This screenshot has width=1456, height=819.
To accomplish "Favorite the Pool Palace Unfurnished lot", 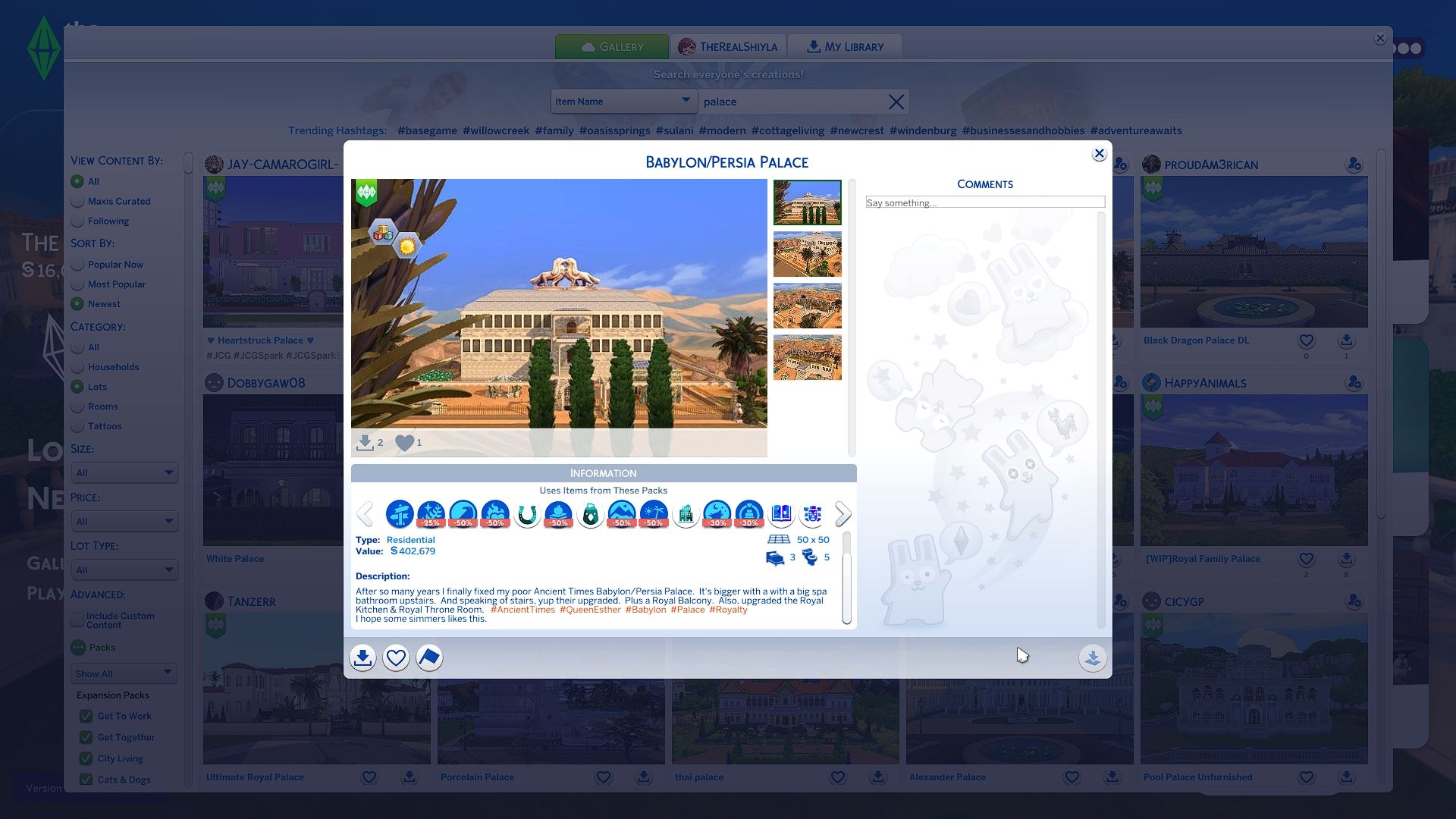I will 1306,777.
